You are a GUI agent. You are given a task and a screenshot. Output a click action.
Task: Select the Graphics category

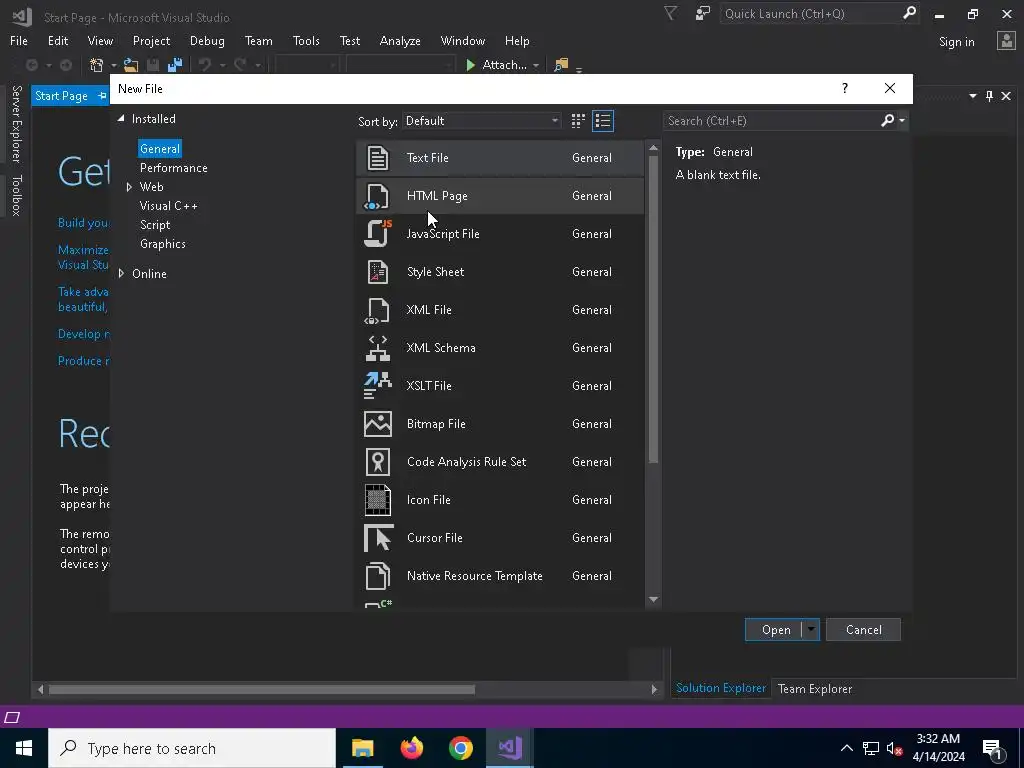click(163, 244)
